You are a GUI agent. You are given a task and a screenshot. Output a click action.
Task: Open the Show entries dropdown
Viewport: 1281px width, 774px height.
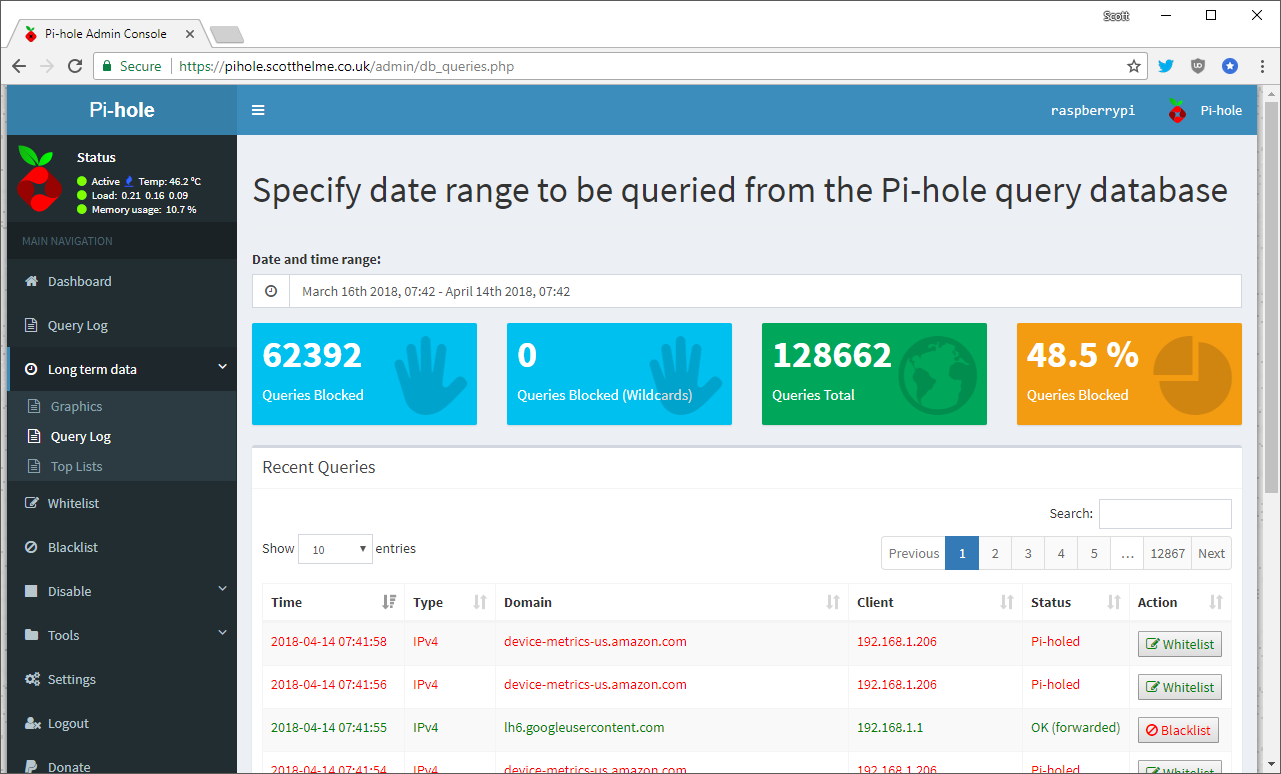pos(335,548)
